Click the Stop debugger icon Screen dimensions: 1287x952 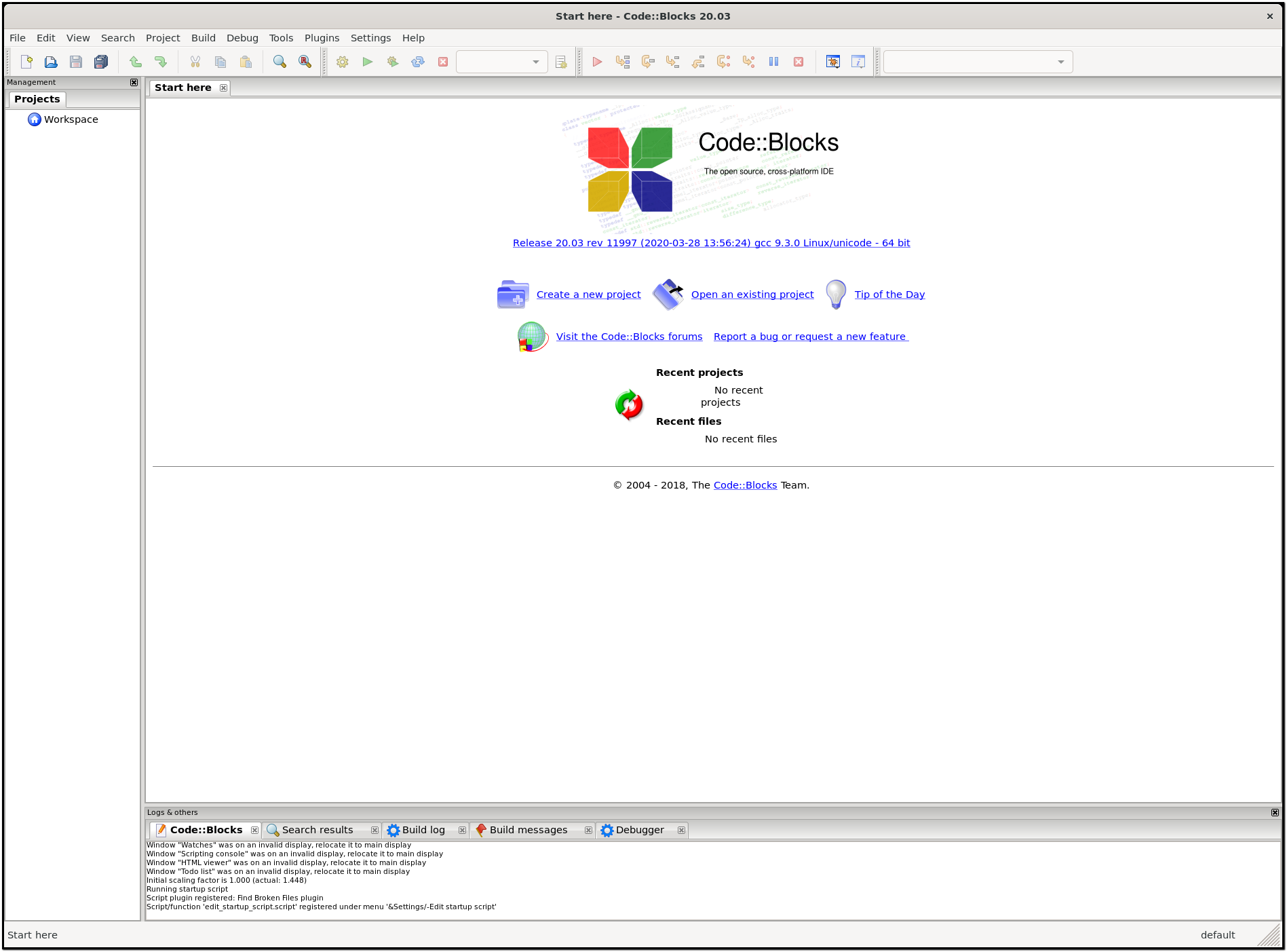tap(799, 62)
